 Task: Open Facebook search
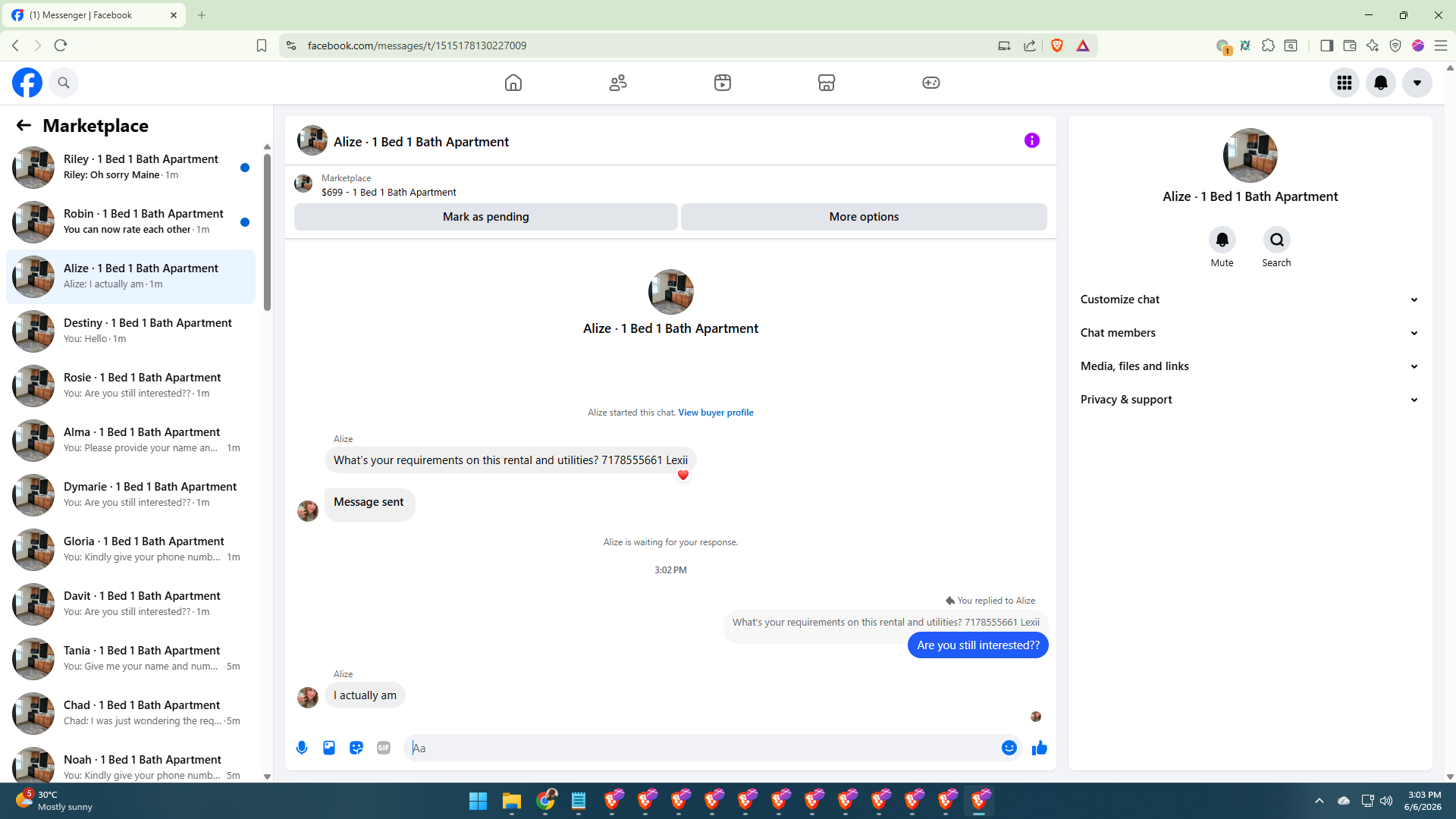[x=64, y=83]
